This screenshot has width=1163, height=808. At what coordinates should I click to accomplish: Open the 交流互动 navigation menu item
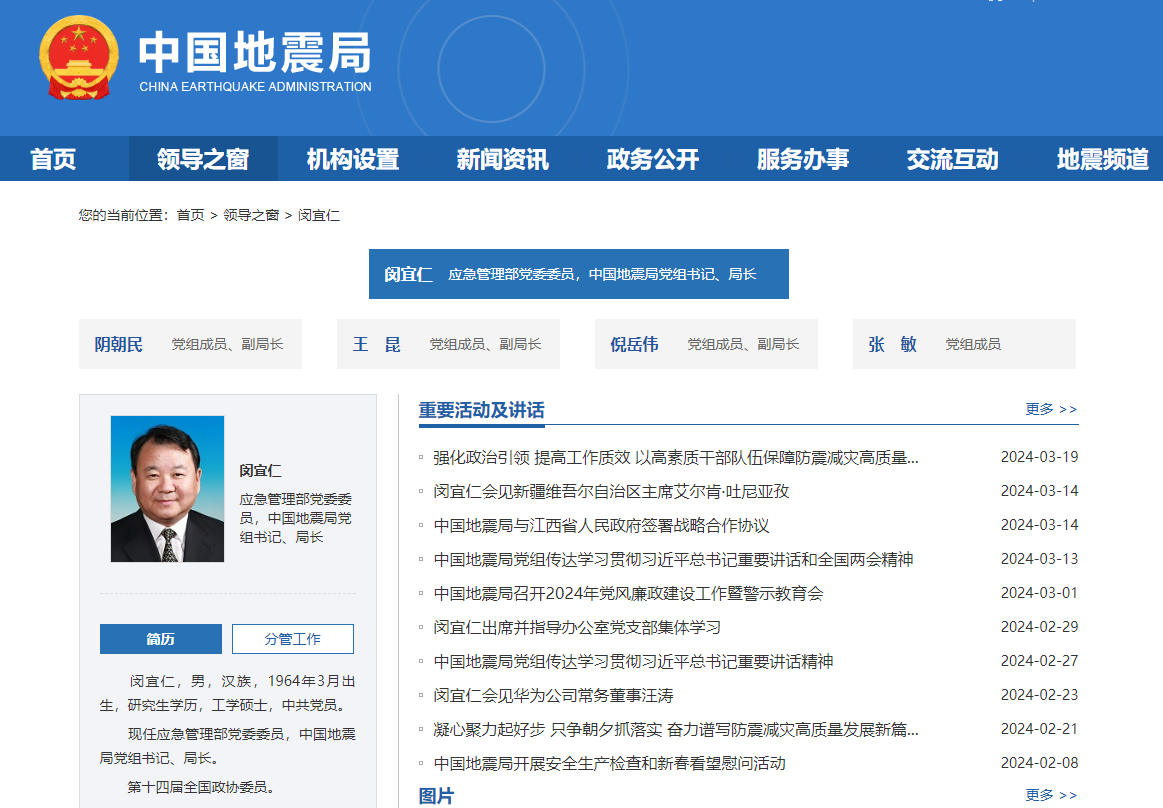[952, 159]
